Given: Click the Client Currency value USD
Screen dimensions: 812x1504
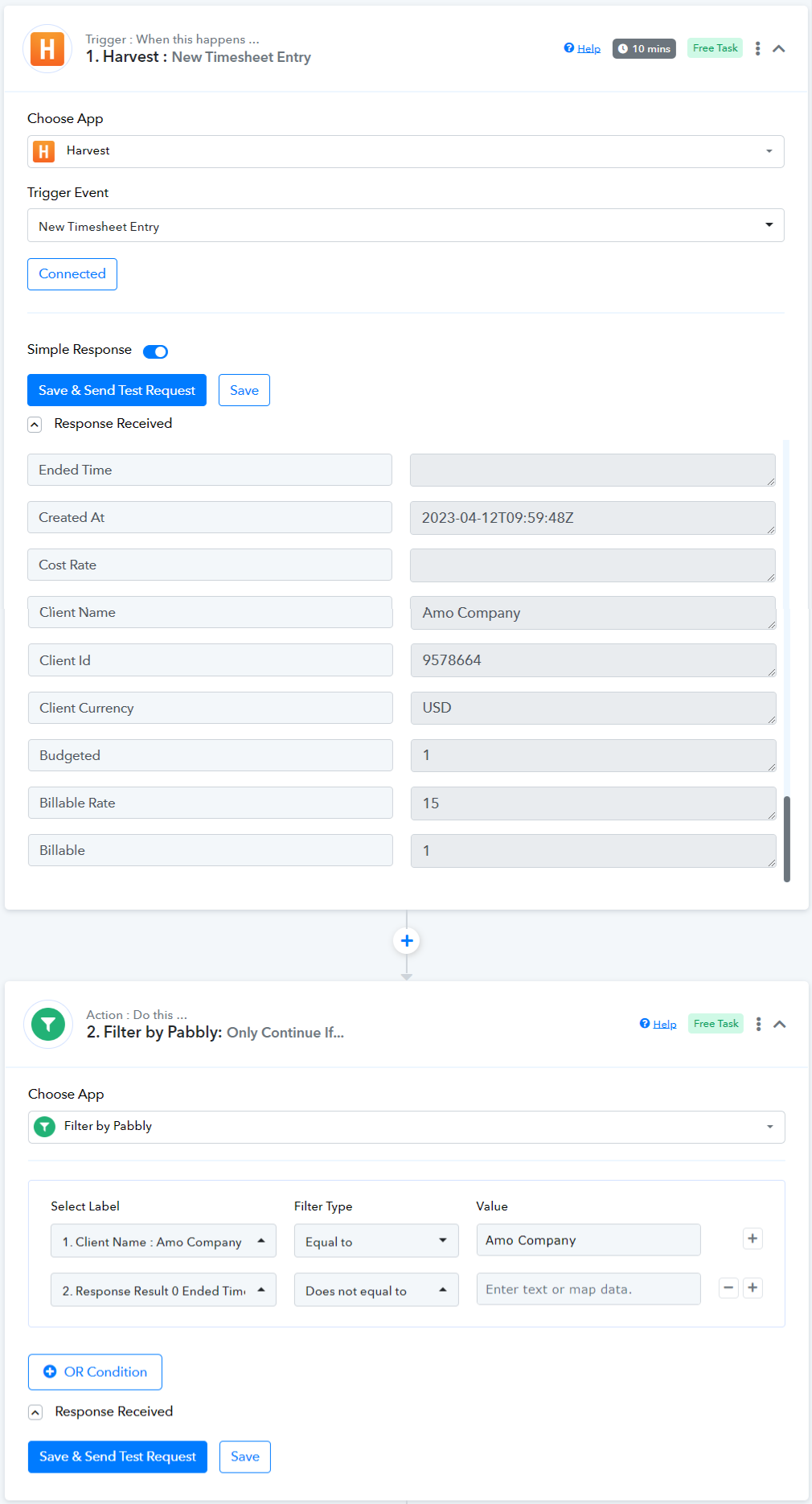Looking at the screenshot, I should coord(593,708).
